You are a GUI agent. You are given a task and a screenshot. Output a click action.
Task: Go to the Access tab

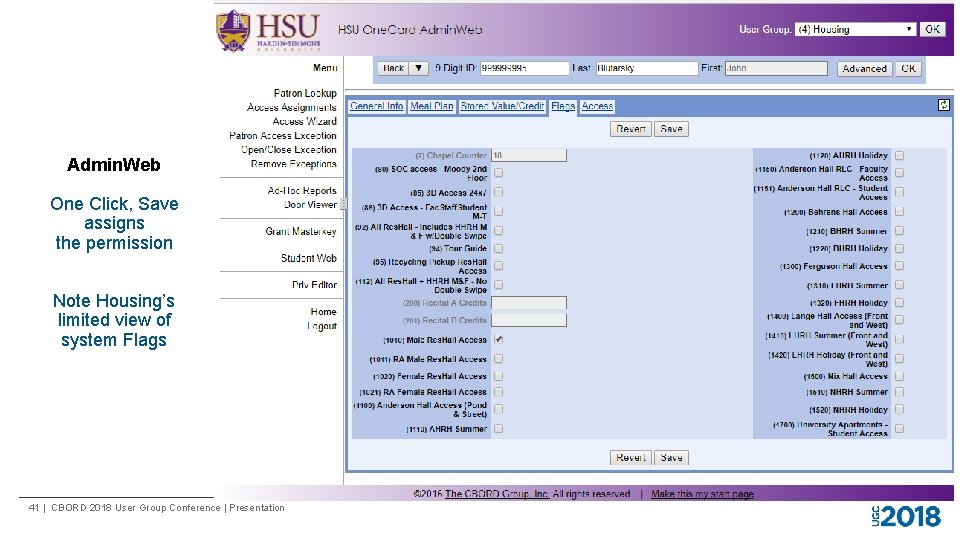597,106
